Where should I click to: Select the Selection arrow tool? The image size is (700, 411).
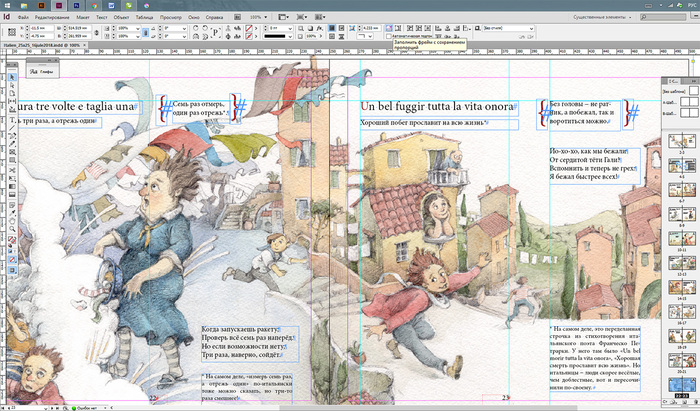coord(12,77)
